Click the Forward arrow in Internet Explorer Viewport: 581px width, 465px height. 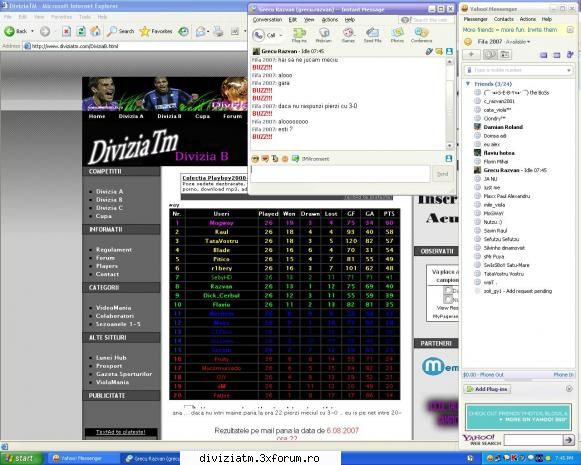point(45,31)
